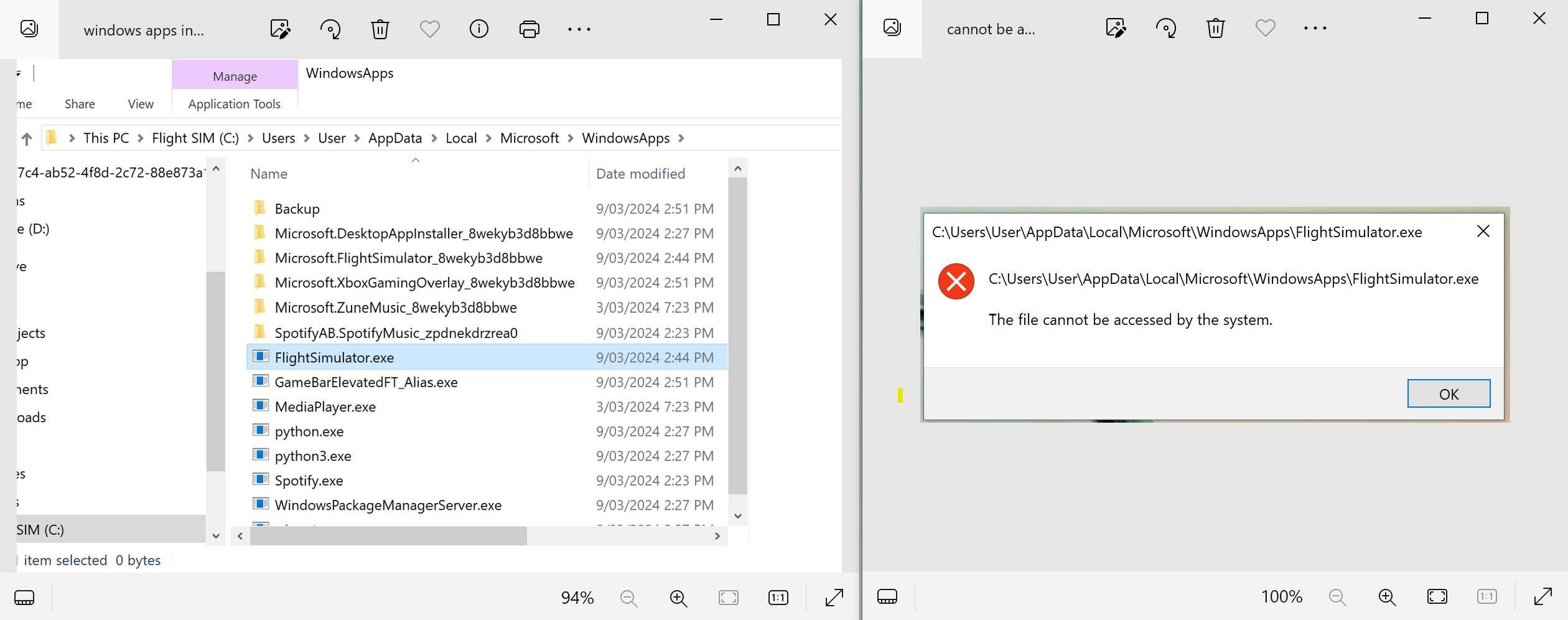Delete the 'cannot be a...' photo
The image size is (1568, 620).
point(1215,28)
